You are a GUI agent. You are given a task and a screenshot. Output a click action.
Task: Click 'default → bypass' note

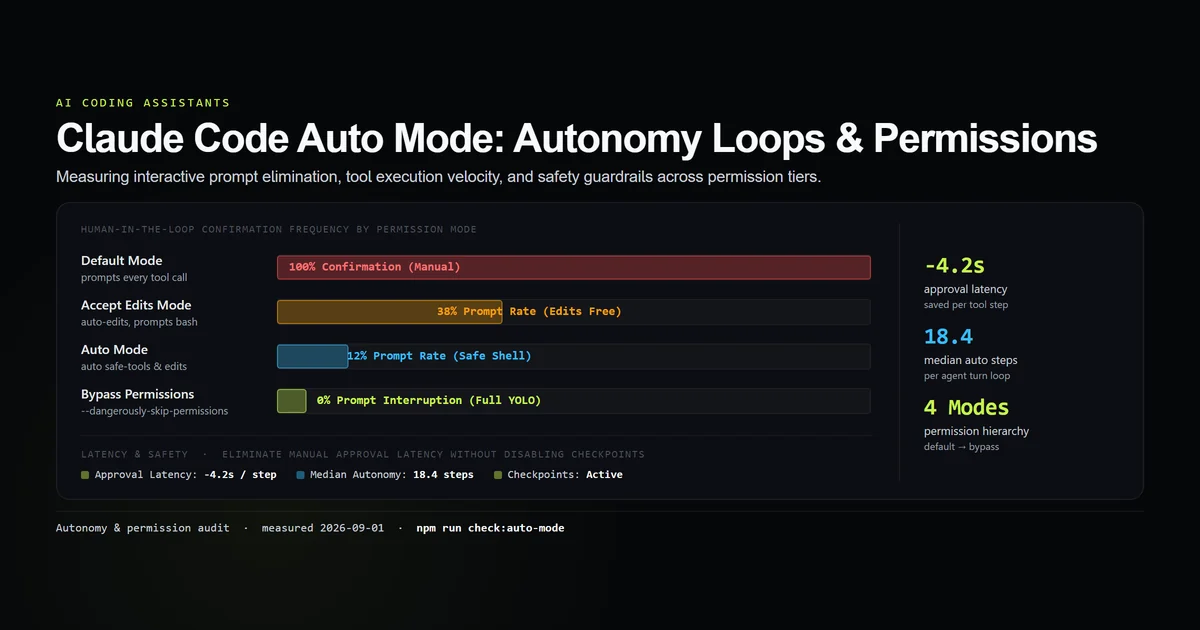tap(962, 447)
